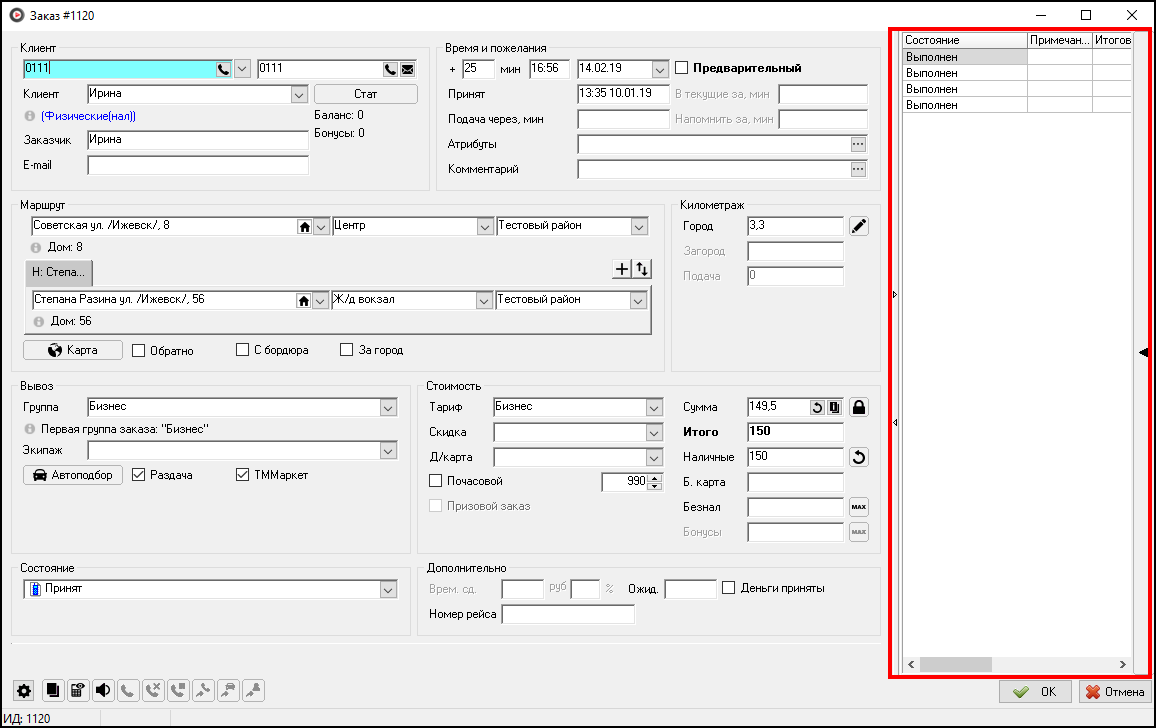This screenshot has height=728, width=1156.
Task: Enable the Предварительный checkbox
Action: click(x=683, y=69)
